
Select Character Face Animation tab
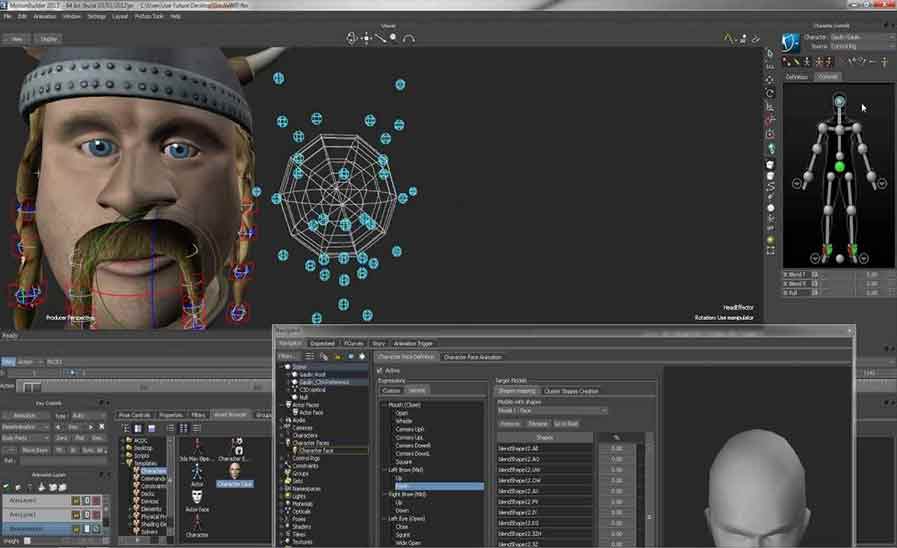[473, 357]
